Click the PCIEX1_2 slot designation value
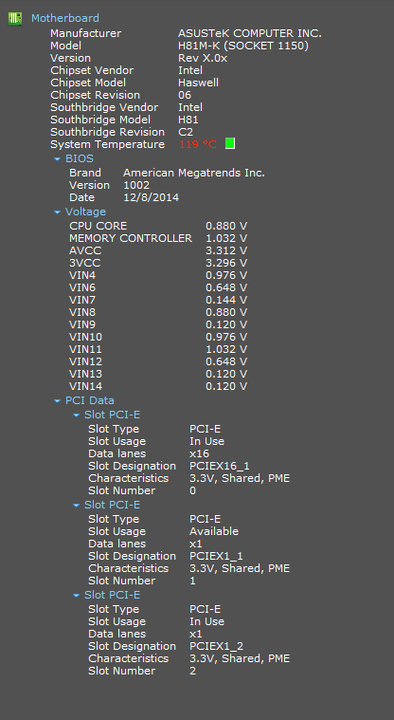The height and width of the screenshot is (720, 394). pos(216,646)
